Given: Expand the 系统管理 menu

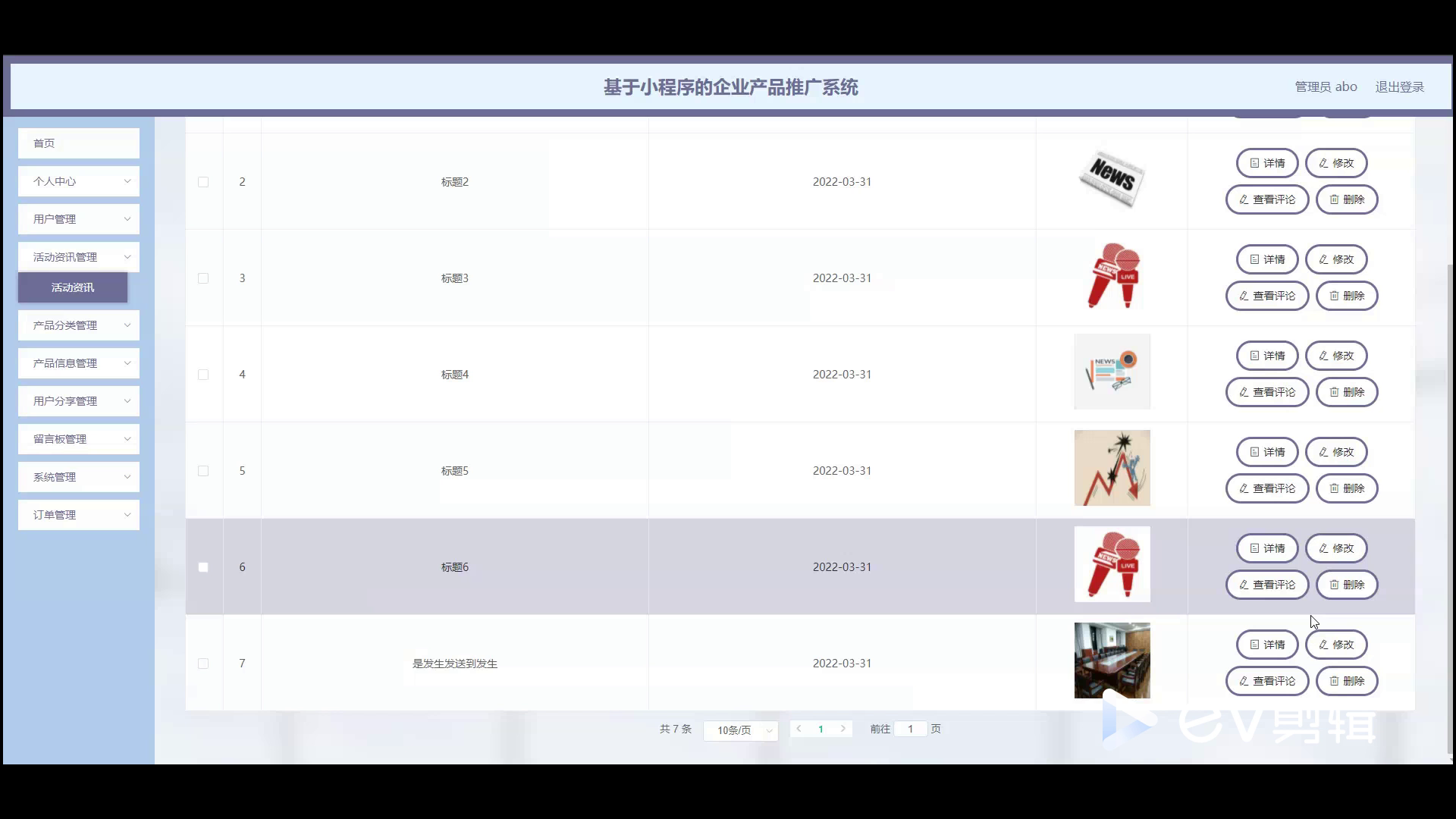Looking at the screenshot, I should (x=79, y=477).
